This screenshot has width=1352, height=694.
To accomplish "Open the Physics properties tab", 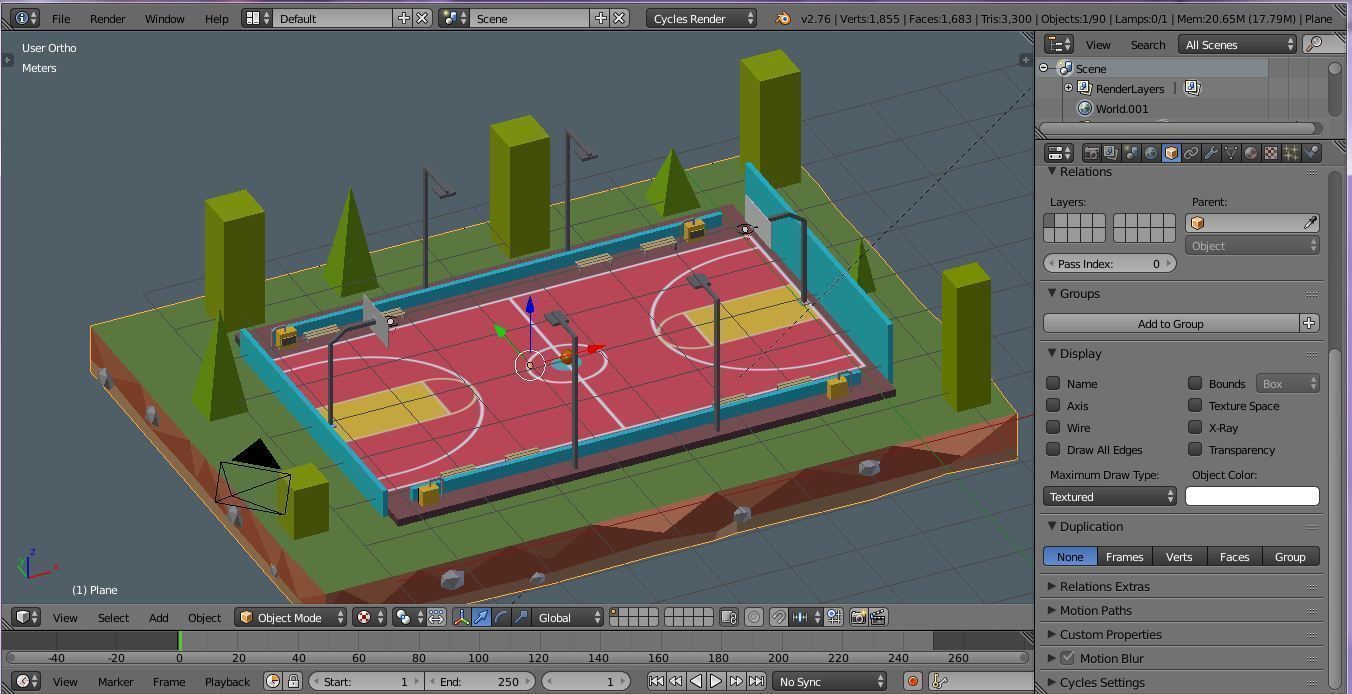I will tap(1311, 153).
